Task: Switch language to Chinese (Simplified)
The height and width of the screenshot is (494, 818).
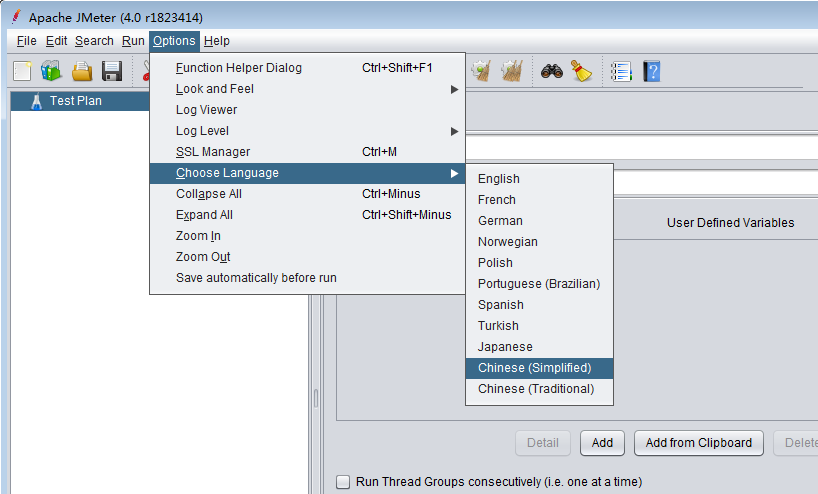Action: click(539, 368)
